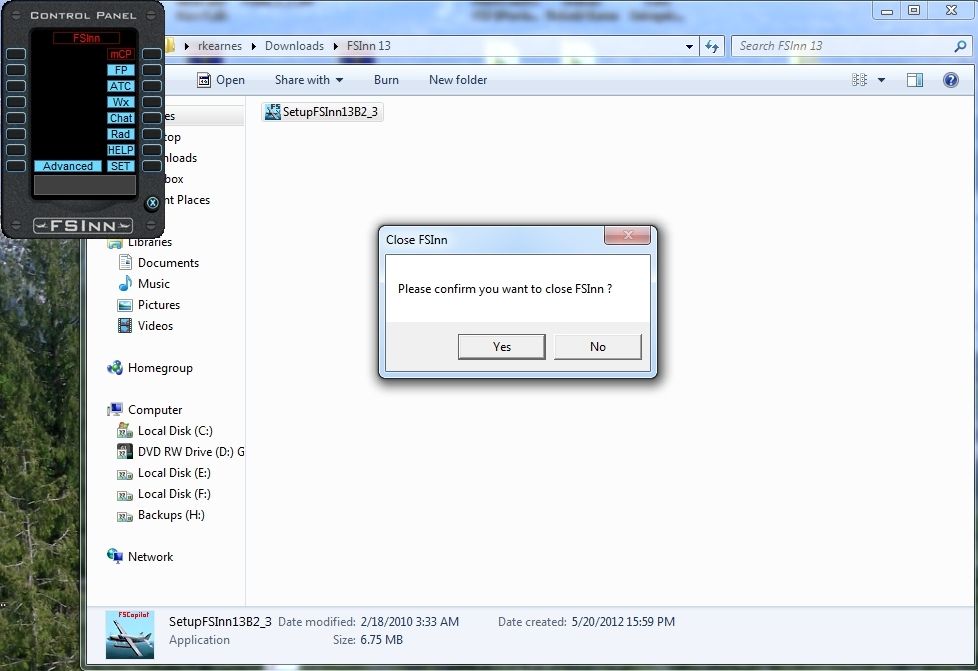Click the left side key beside Advanced

click(16, 166)
